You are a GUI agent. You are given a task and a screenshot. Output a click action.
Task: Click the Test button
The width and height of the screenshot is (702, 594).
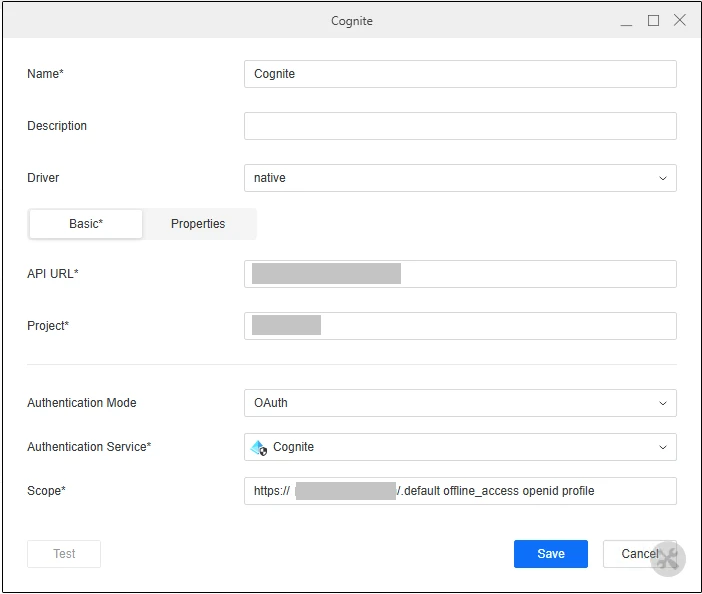(x=64, y=554)
